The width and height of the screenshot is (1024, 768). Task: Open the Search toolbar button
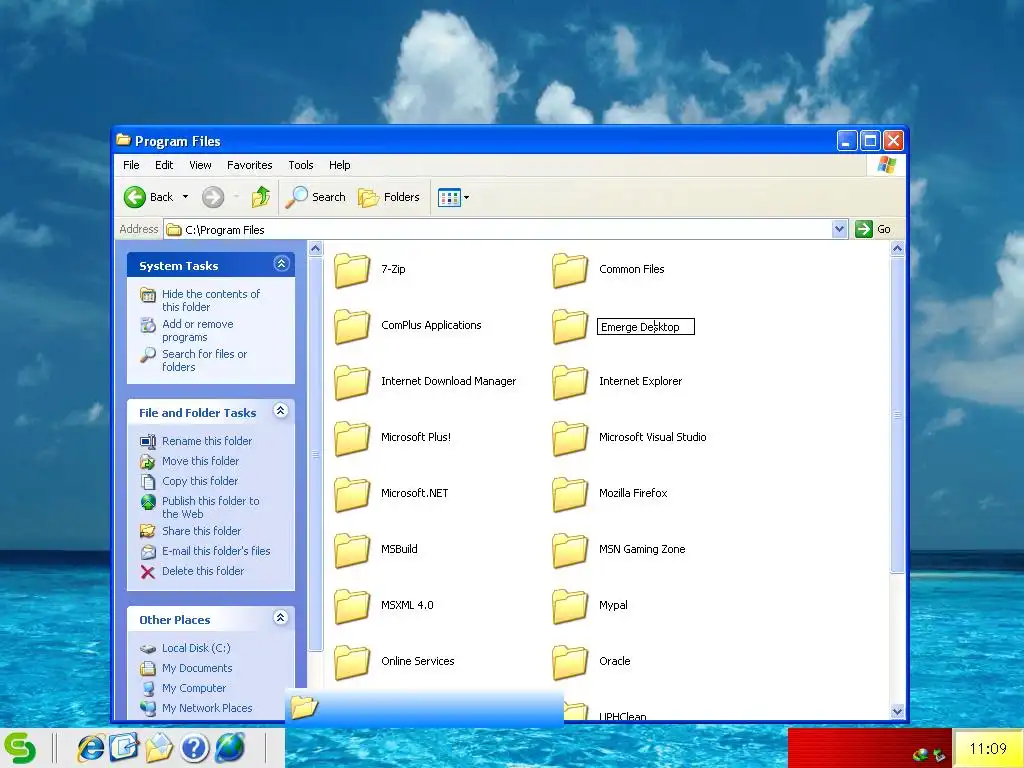tap(316, 197)
